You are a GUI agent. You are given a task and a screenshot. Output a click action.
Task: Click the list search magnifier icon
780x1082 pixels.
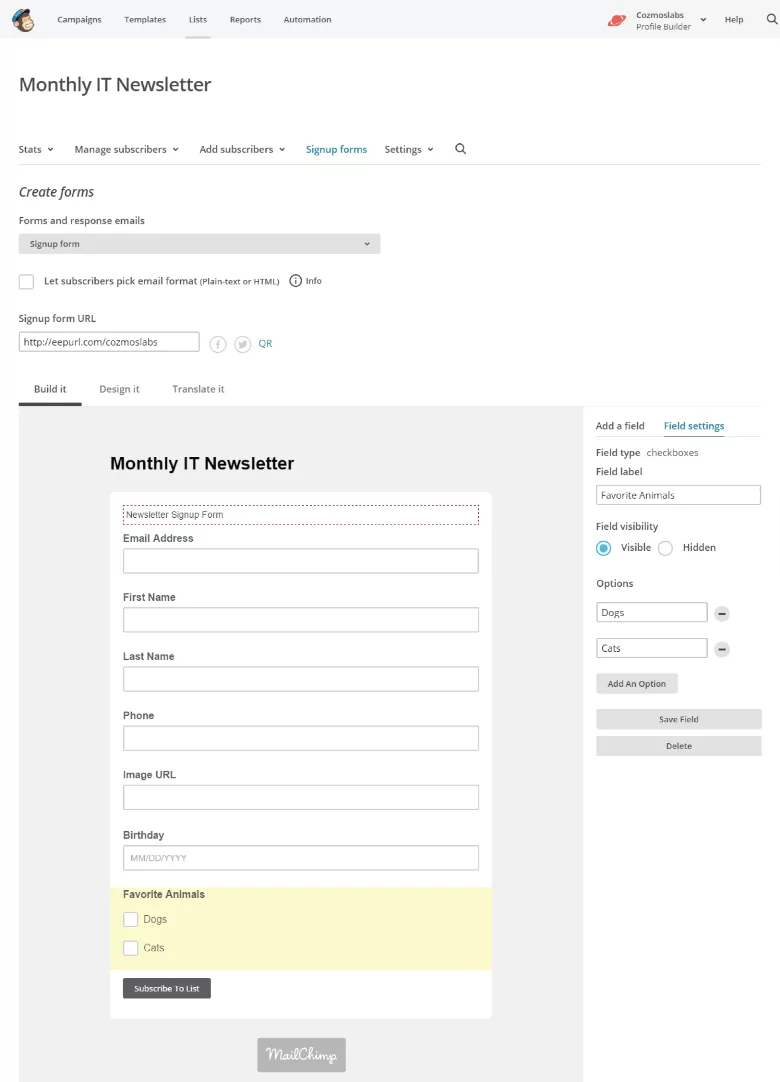(460, 149)
